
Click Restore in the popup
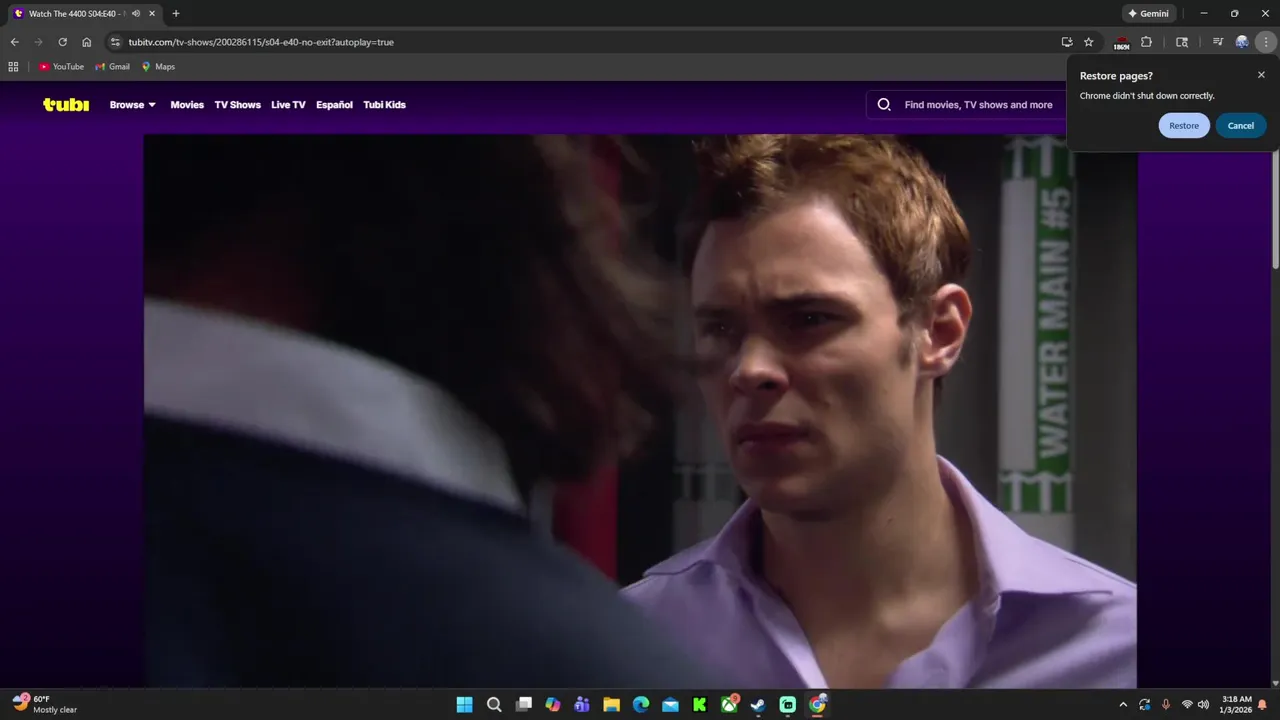(1184, 125)
